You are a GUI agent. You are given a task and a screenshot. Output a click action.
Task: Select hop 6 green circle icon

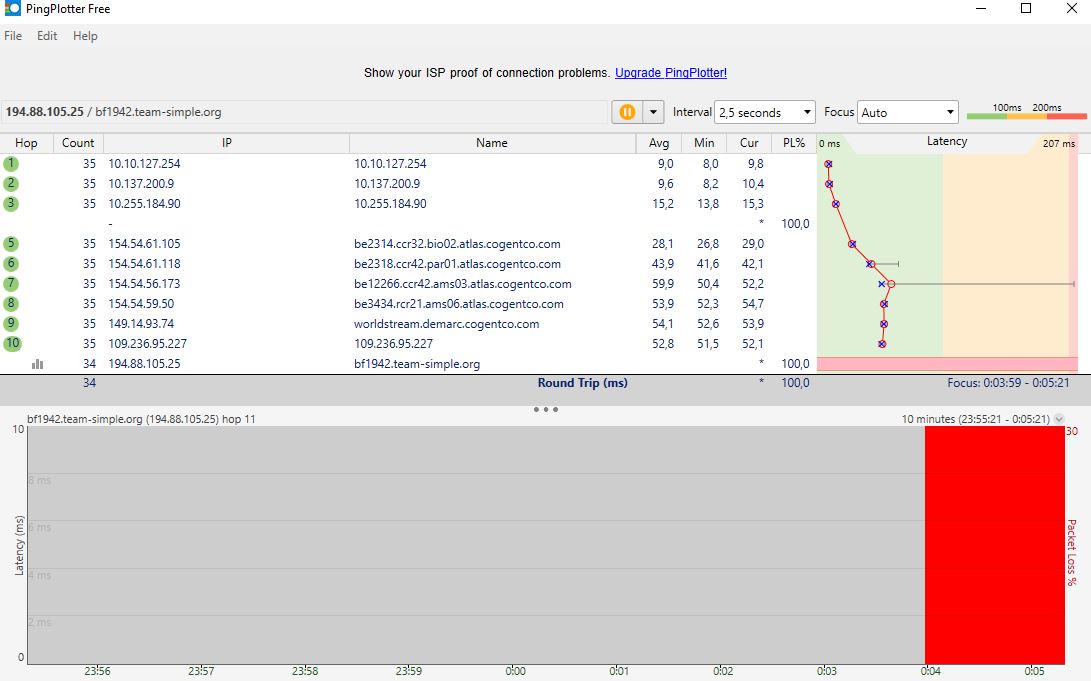click(x=11, y=264)
